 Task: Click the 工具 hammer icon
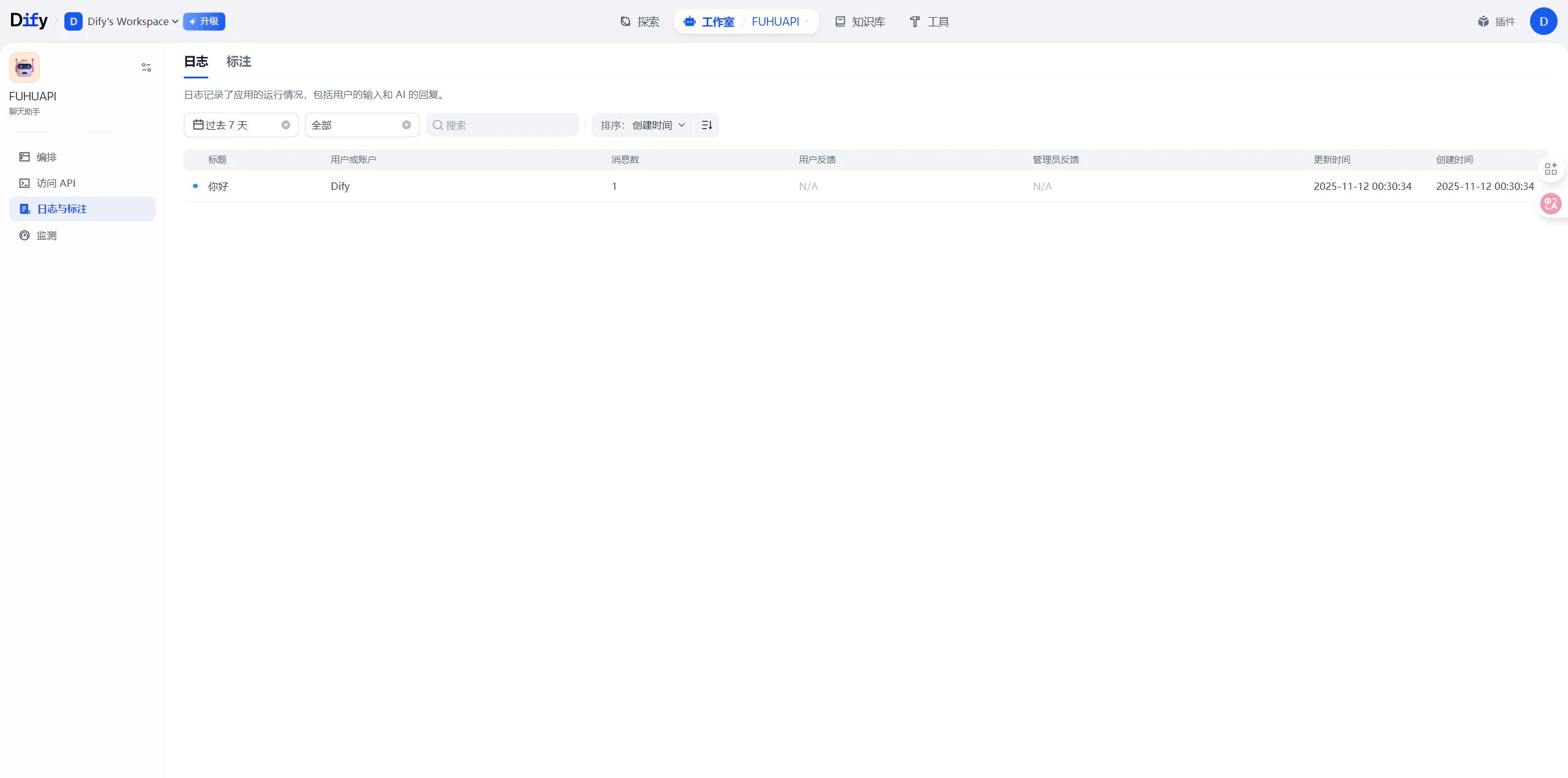(914, 21)
